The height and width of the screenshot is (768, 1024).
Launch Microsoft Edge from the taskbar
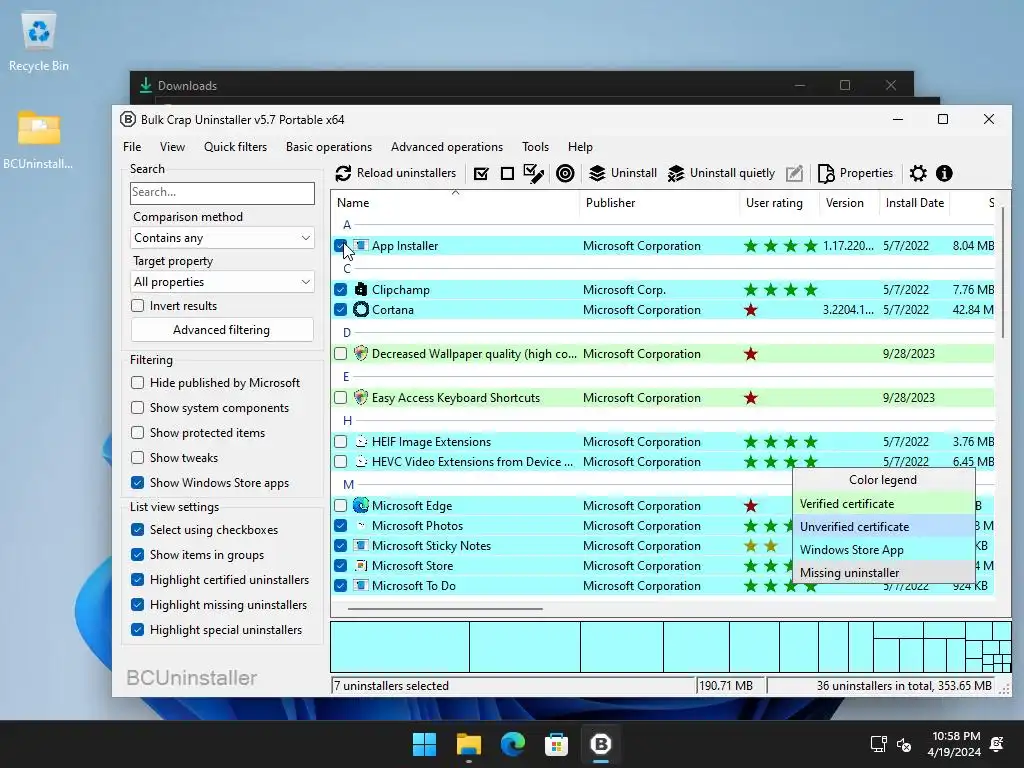point(513,744)
